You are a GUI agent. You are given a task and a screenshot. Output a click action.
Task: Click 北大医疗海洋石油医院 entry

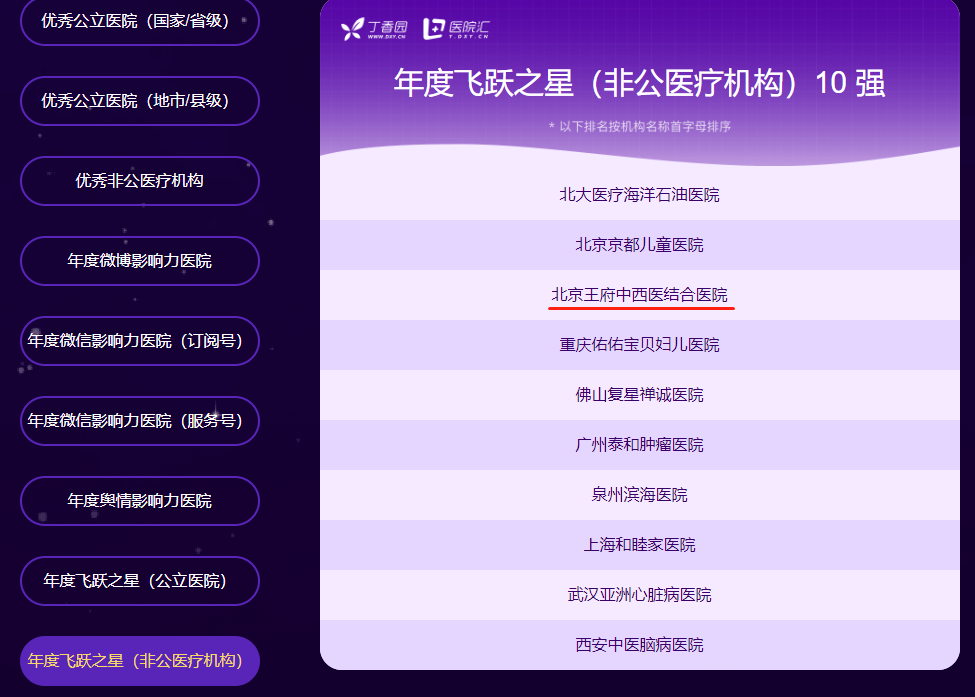[639, 195]
